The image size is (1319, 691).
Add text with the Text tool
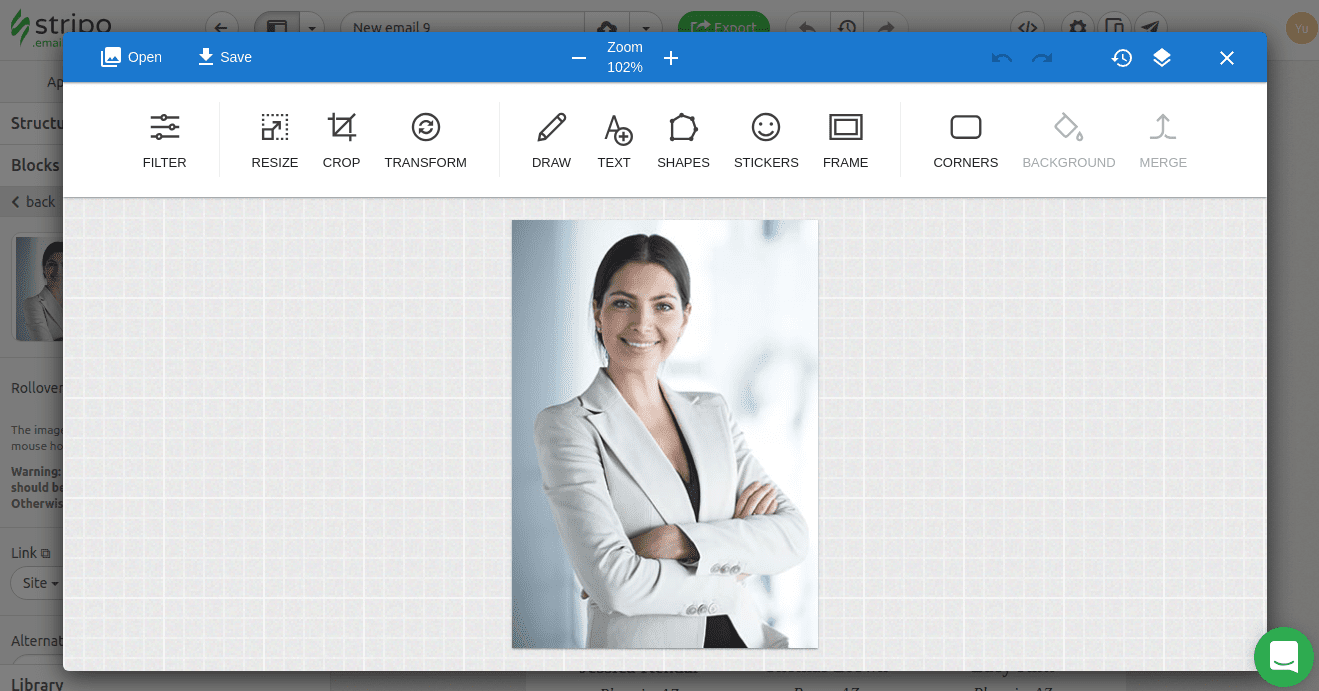coord(614,141)
